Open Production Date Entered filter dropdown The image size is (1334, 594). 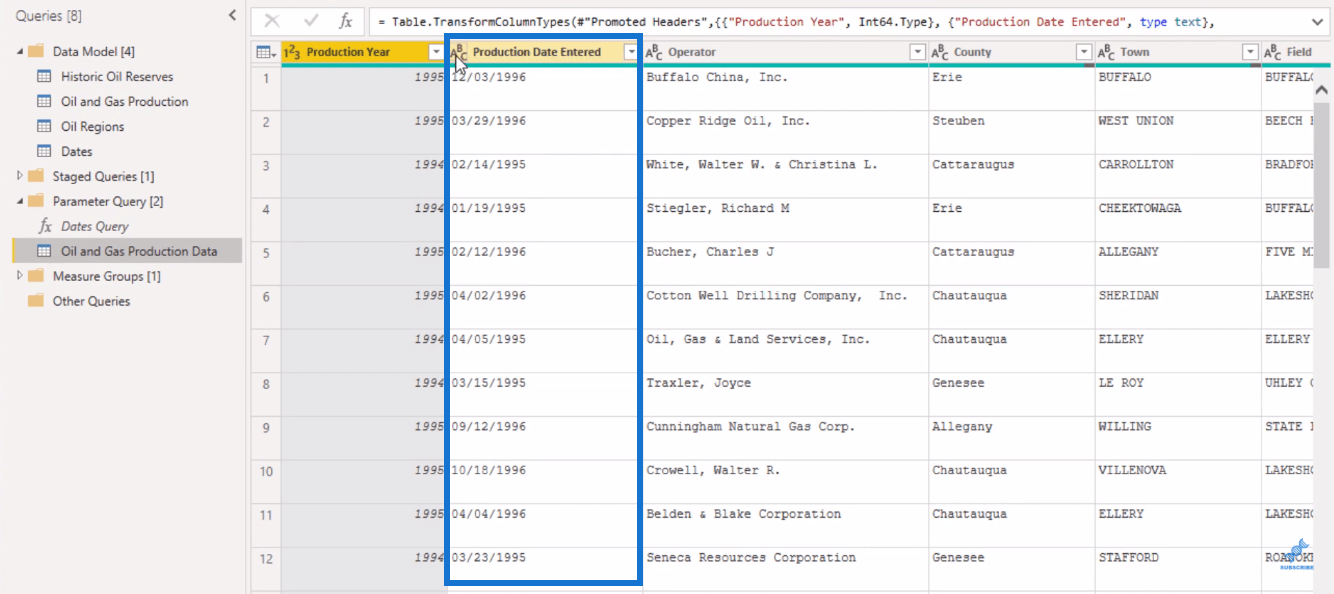point(630,52)
